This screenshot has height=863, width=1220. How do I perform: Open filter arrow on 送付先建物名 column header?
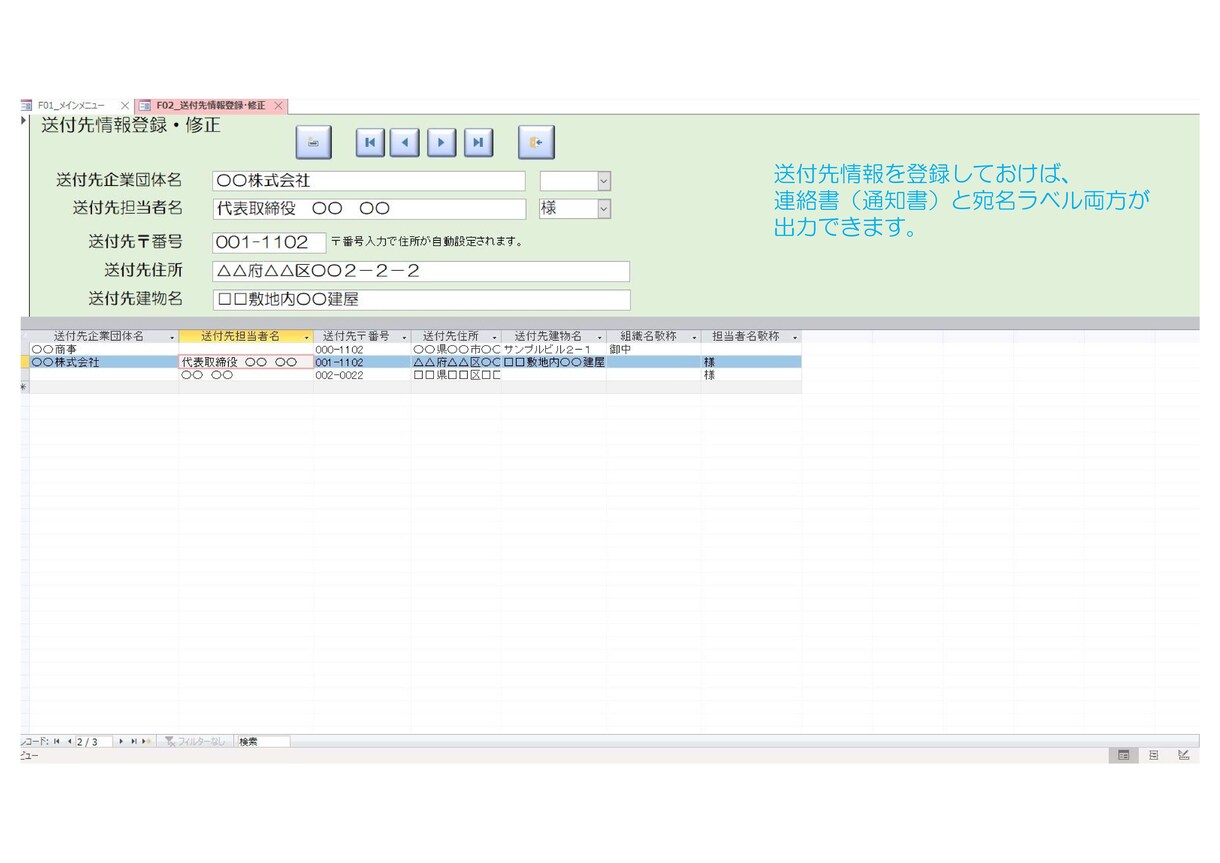tap(599, 337)
